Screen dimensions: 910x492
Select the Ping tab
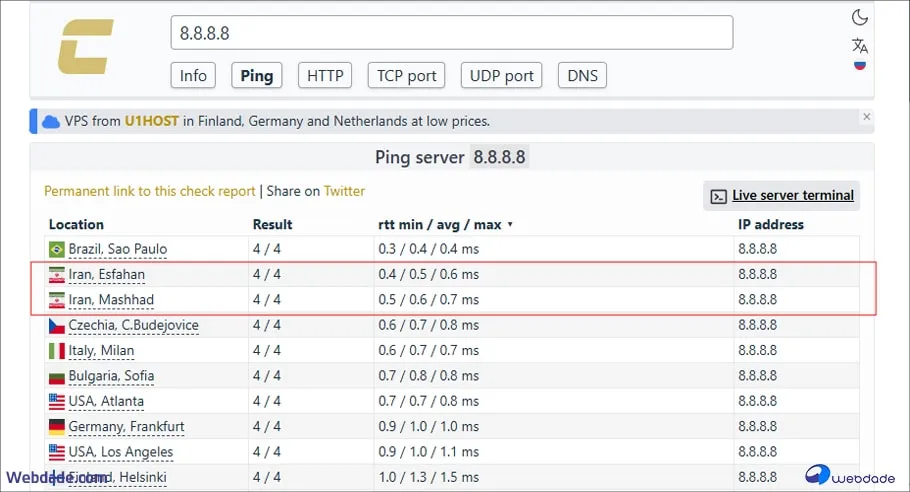click(257, 75)
